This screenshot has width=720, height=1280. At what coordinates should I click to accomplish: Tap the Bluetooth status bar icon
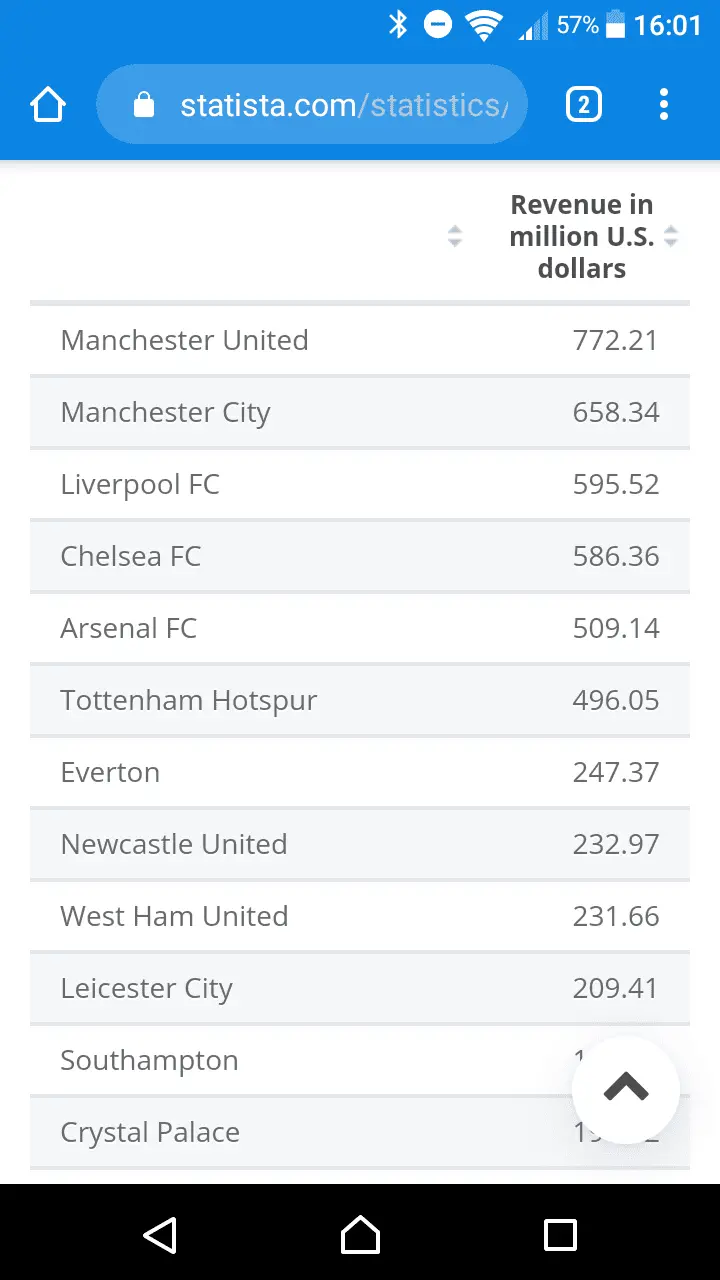[398, 25]
